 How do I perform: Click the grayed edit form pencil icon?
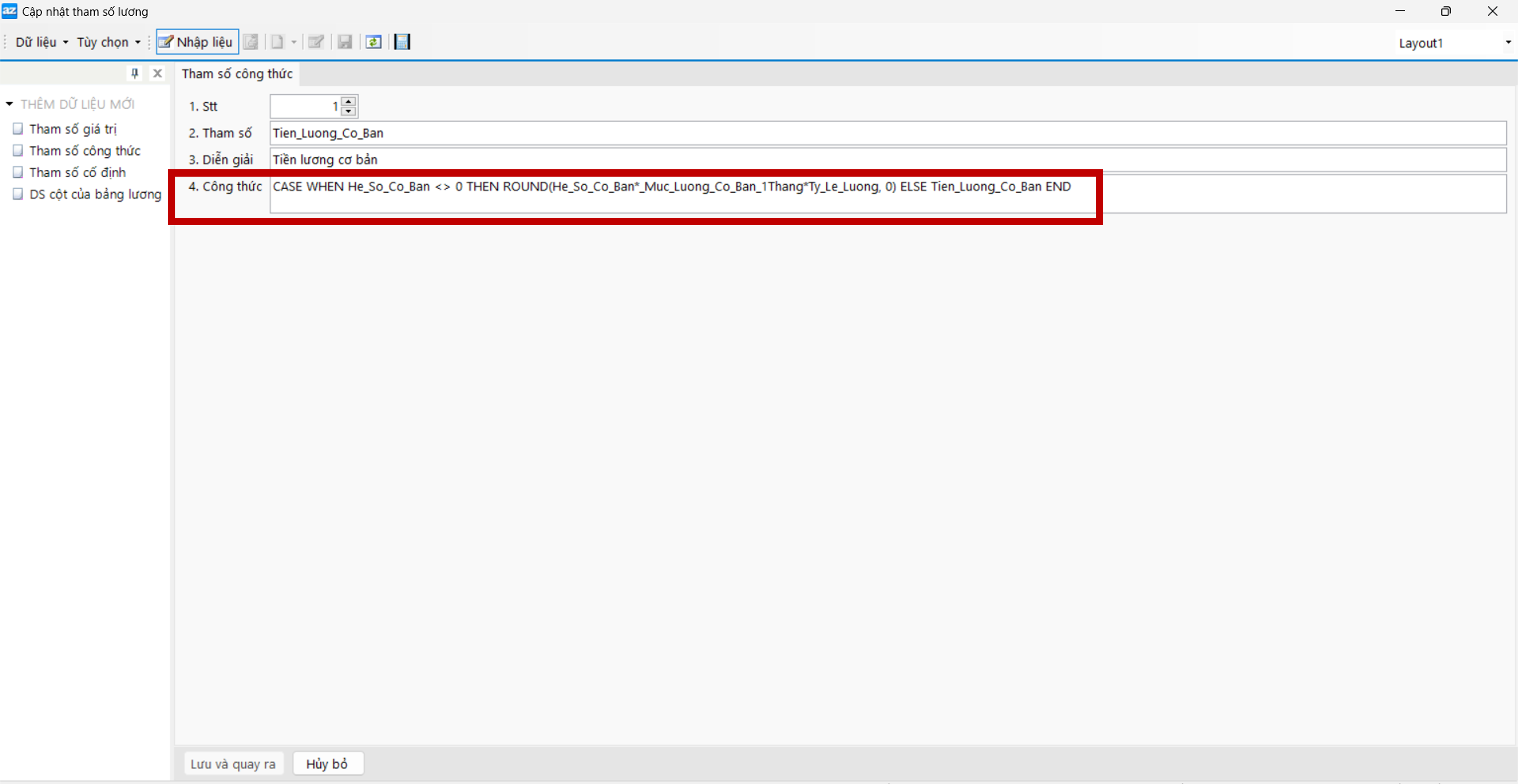[x=316, y=42]
